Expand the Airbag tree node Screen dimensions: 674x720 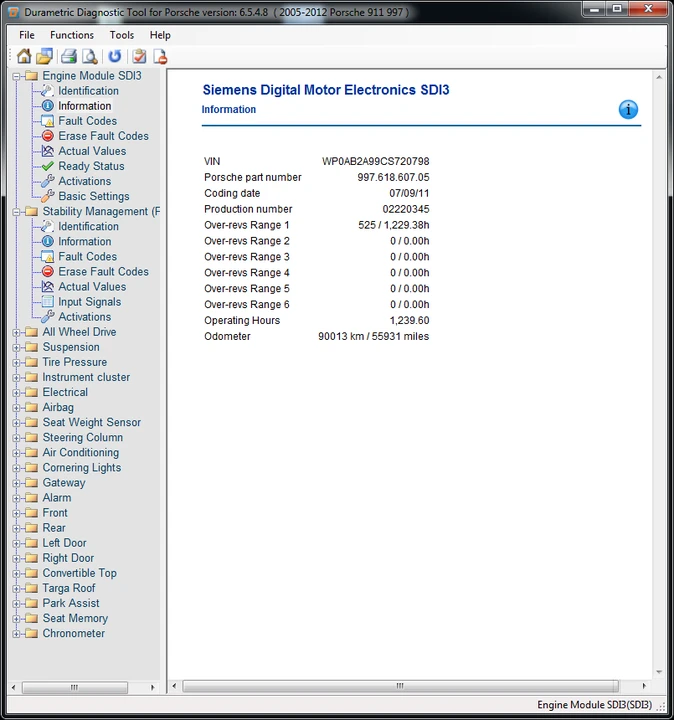point(17,408)
